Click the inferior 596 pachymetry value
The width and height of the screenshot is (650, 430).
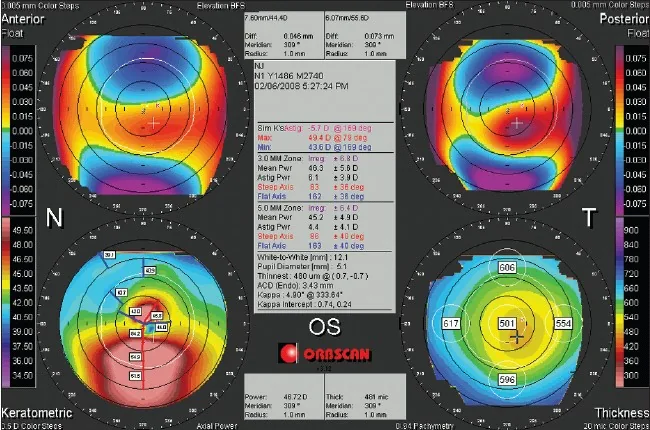pyautogui.click(x=507, y=379)
